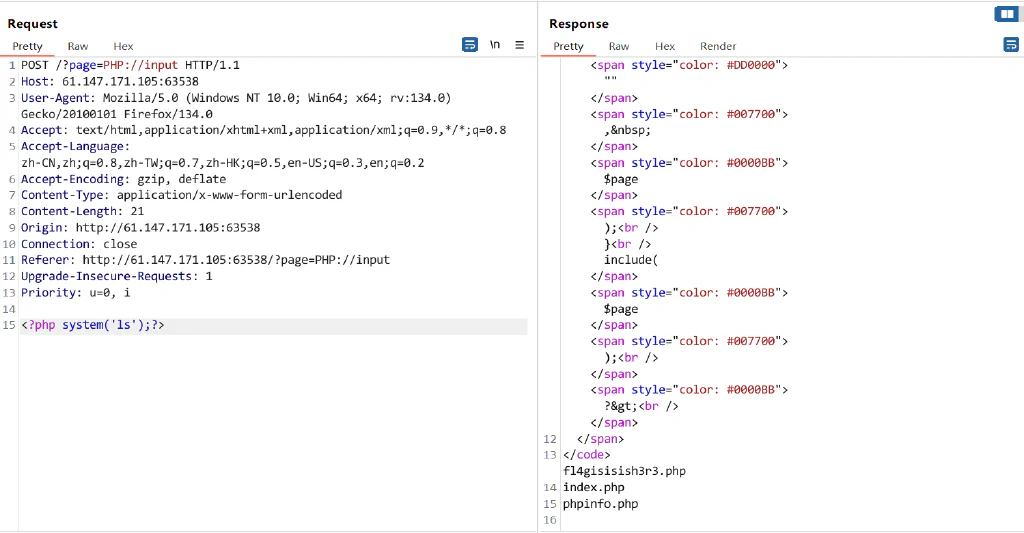Viewport: 1024px width, 533px height.
Task: Click the Referer header line
Action: click(x=205, y=259)
